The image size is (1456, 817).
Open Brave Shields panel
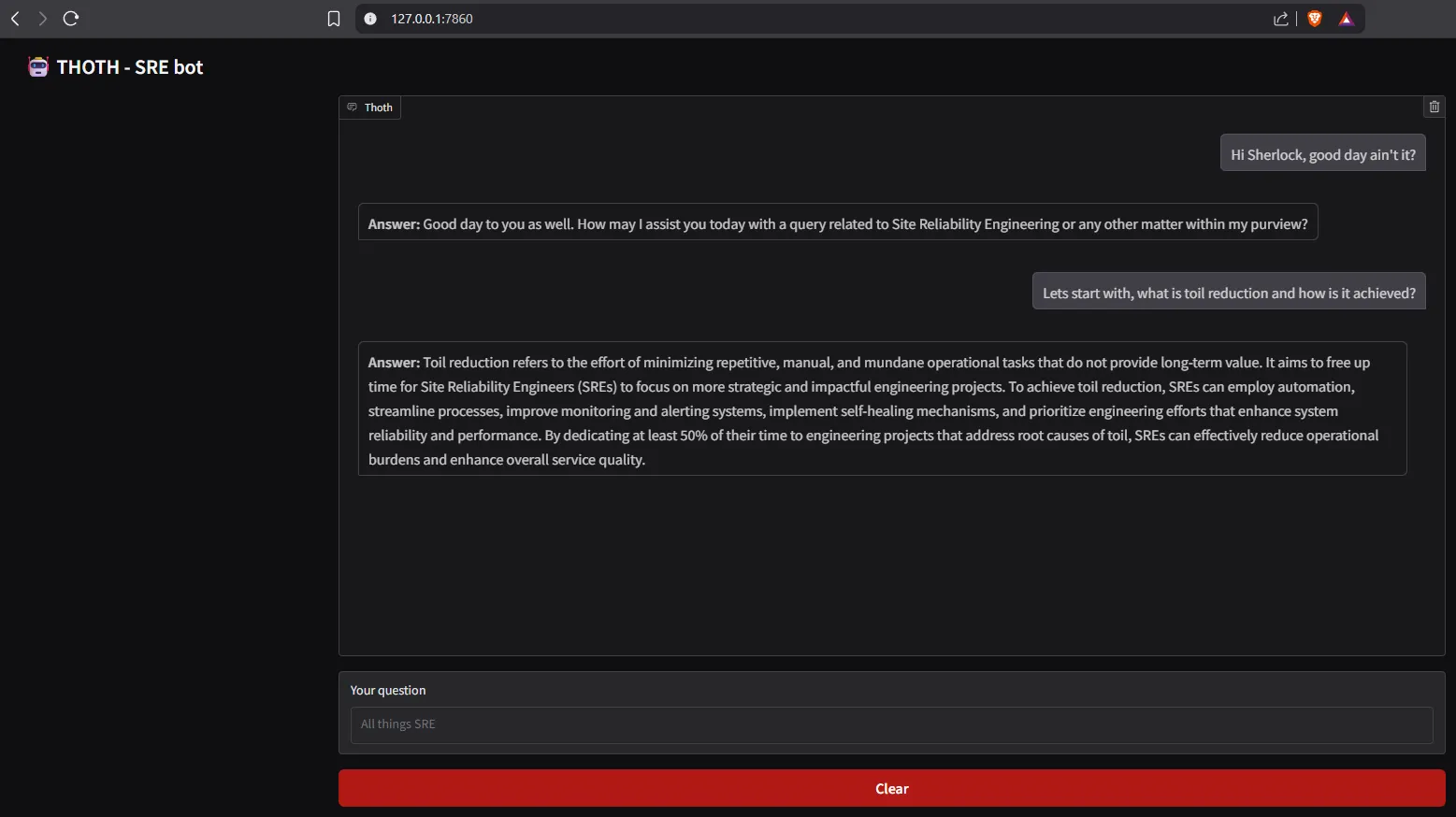point(1315,19)
